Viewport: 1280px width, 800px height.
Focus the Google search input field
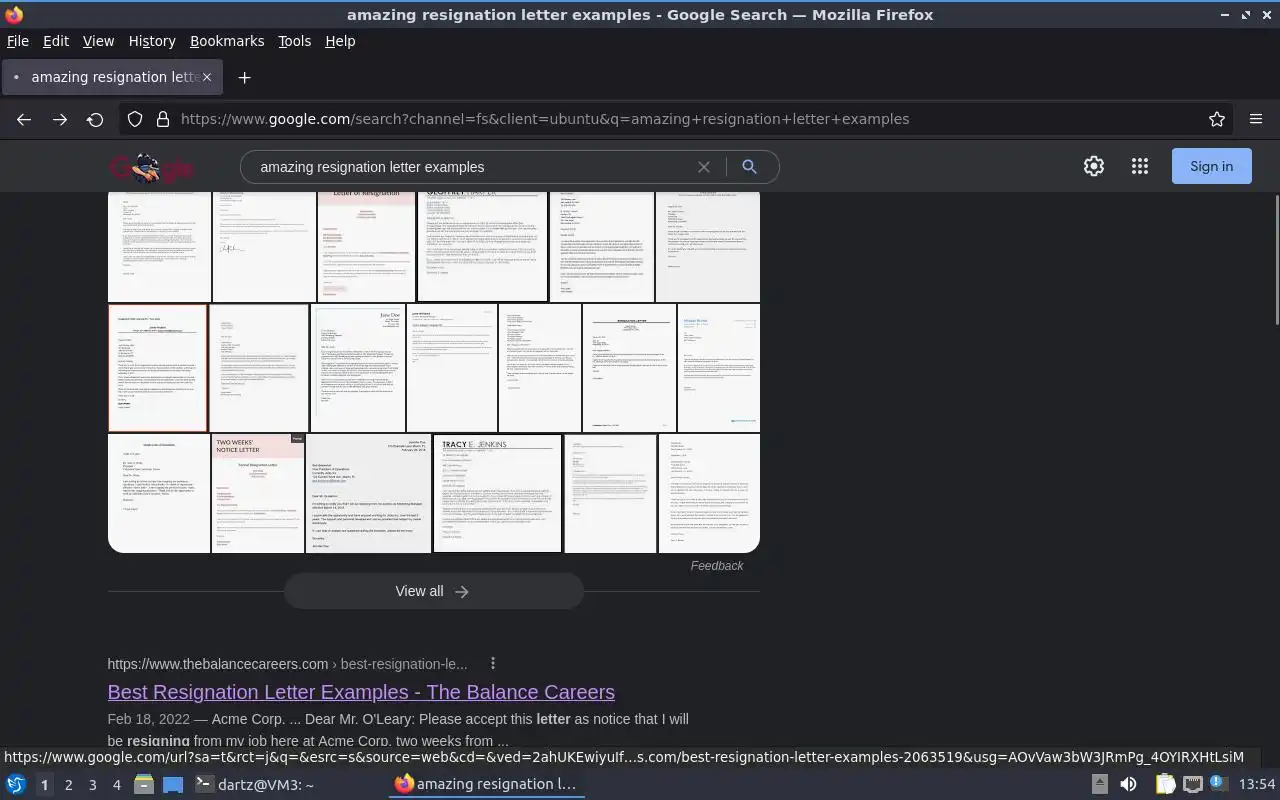coord(470,167)
